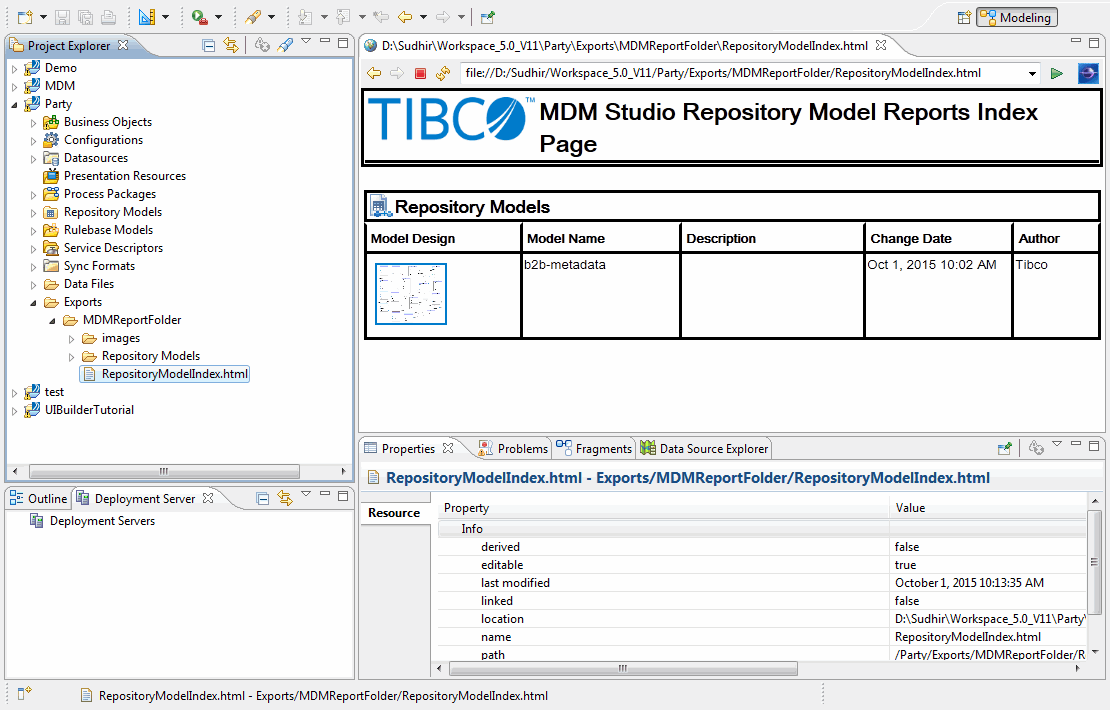Select Business Objects folder in tree

coord(108,122)
